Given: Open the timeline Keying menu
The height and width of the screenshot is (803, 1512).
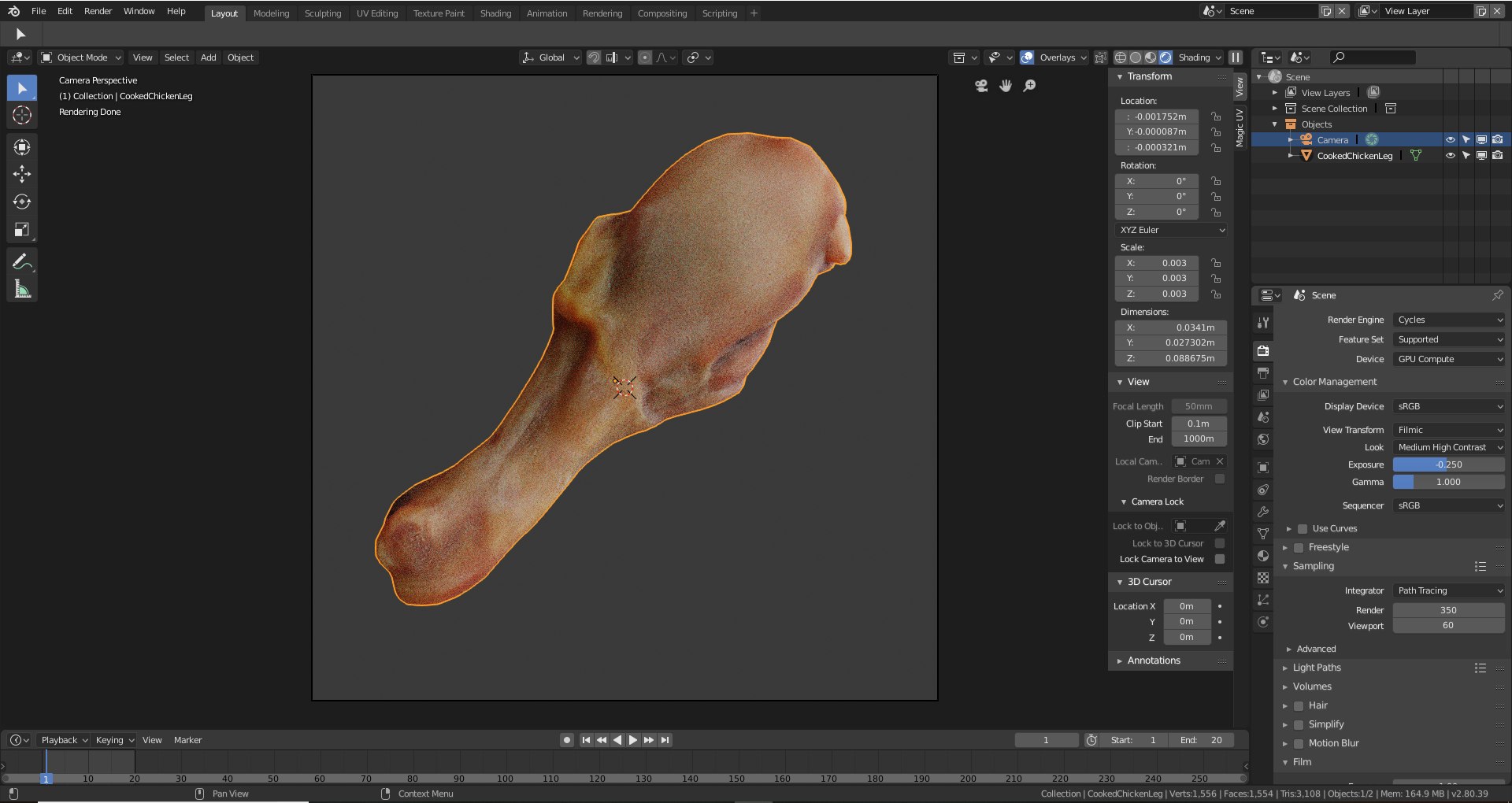Looking at the screenshot, I should [x=114, y=740].
